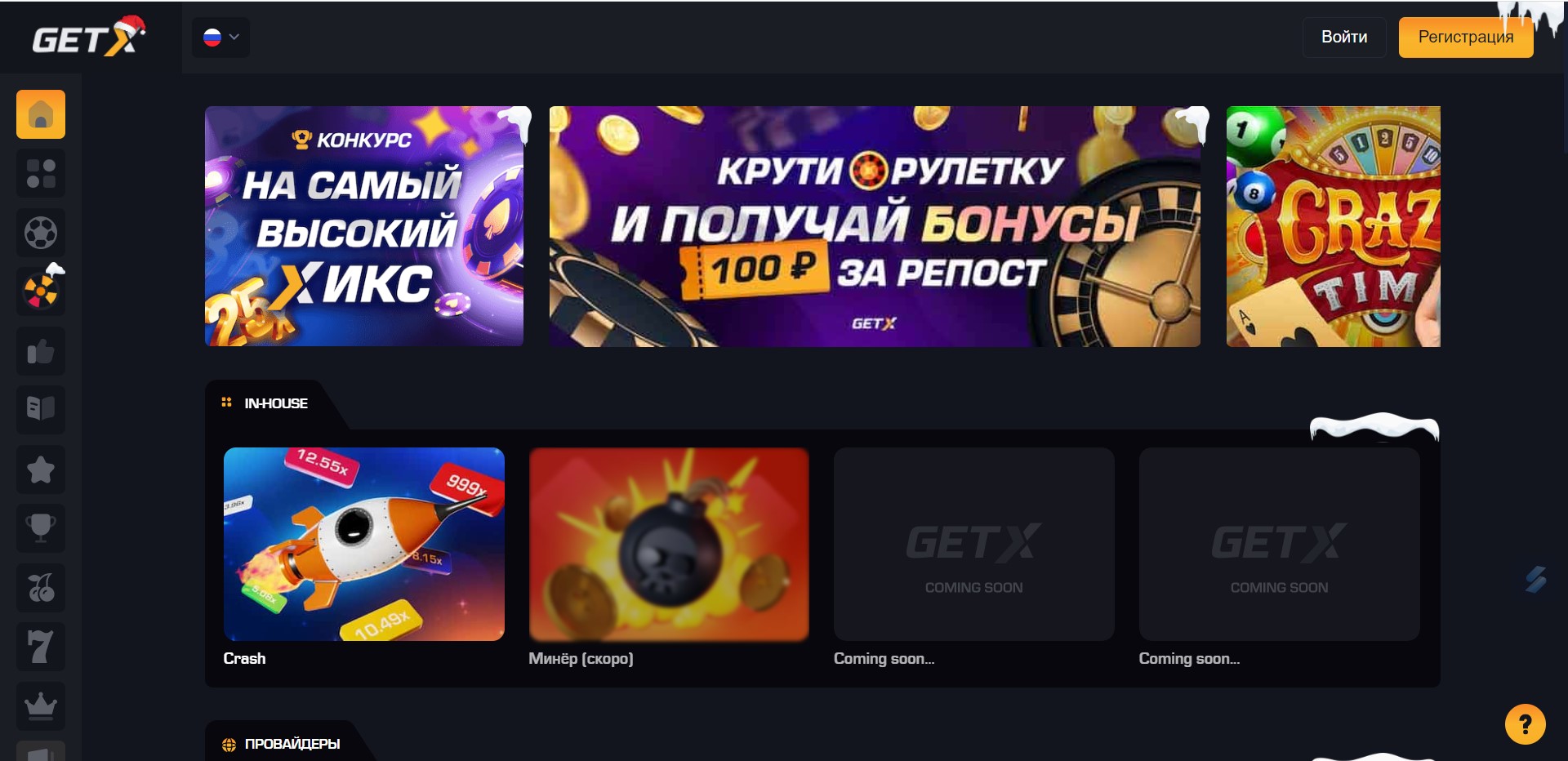Switch to the IN-HOUSE tab
This screenshot has width=1568, height=761.
point(265,403)
